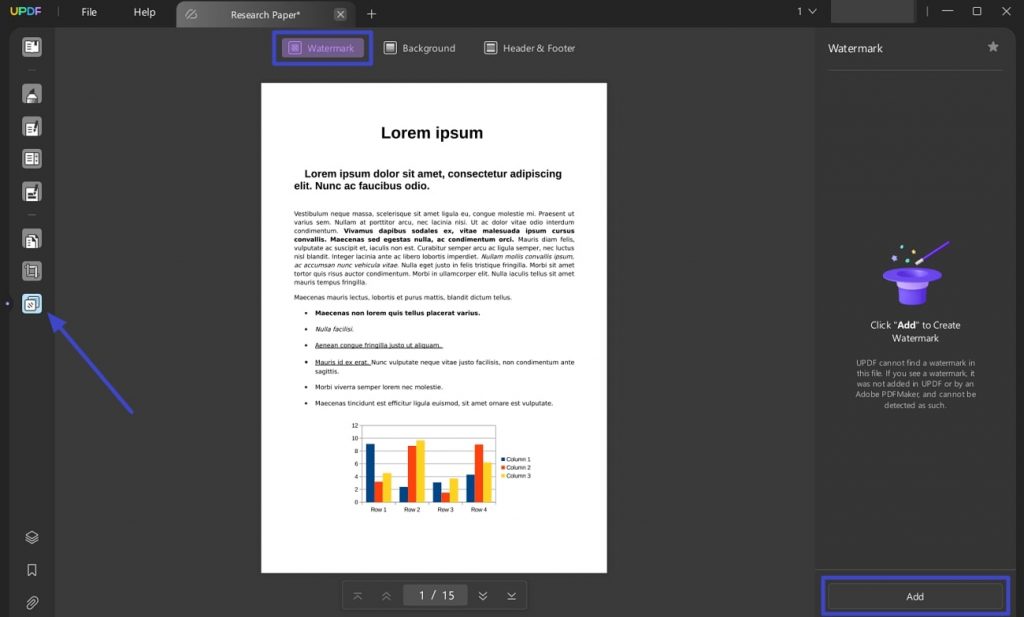Switch to Reader view icon
1024x617 pixels.
31,46
